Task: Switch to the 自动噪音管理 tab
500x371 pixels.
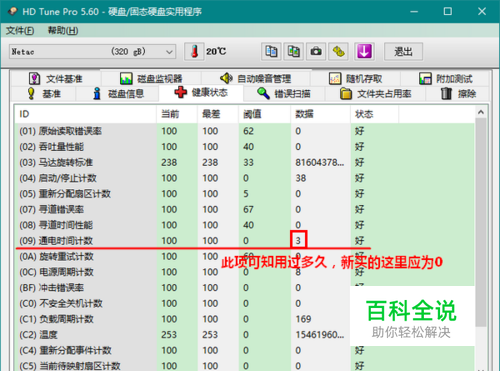Action: 256,79
